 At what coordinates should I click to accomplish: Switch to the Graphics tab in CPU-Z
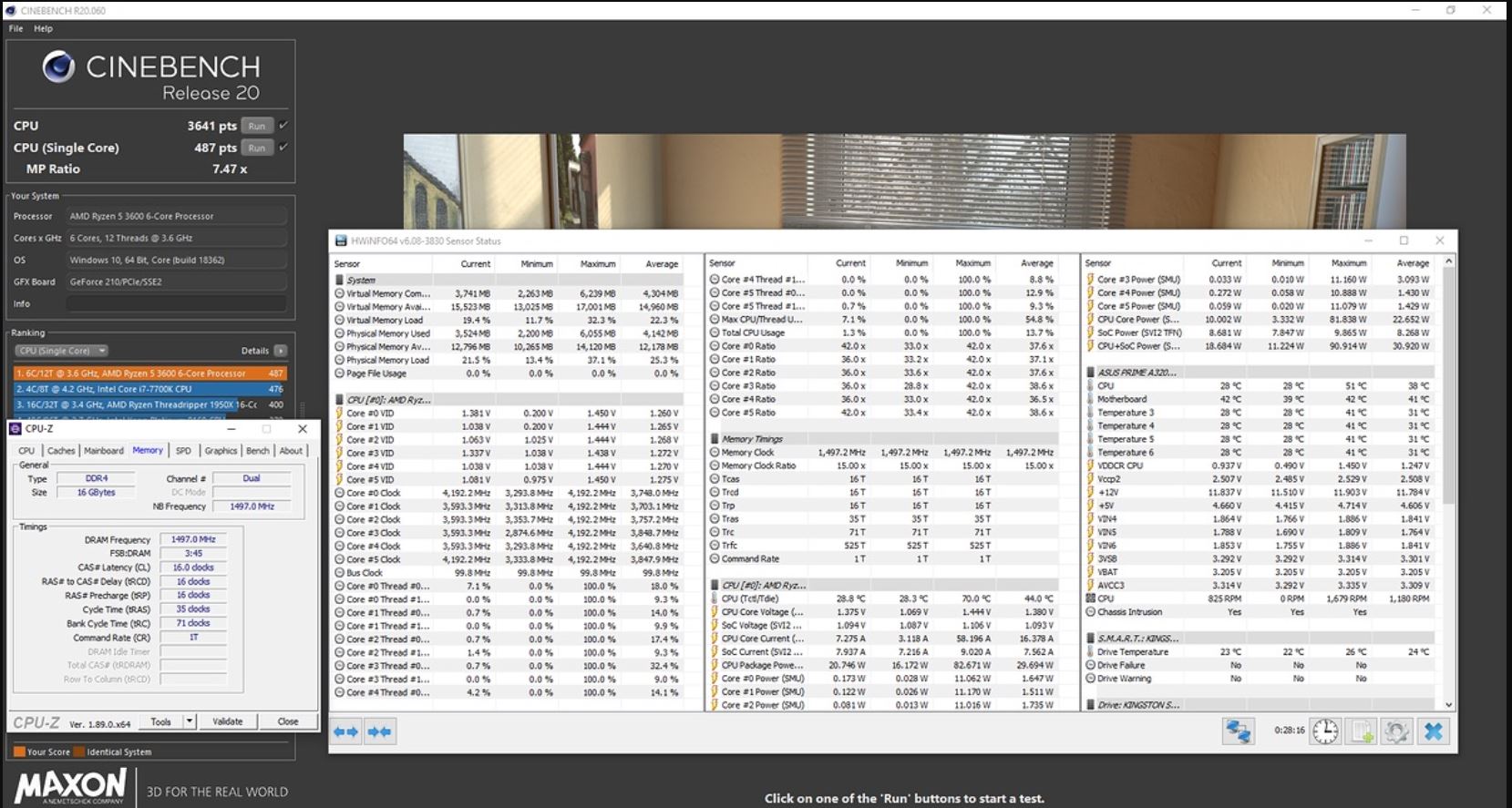[x=221, y=451]
